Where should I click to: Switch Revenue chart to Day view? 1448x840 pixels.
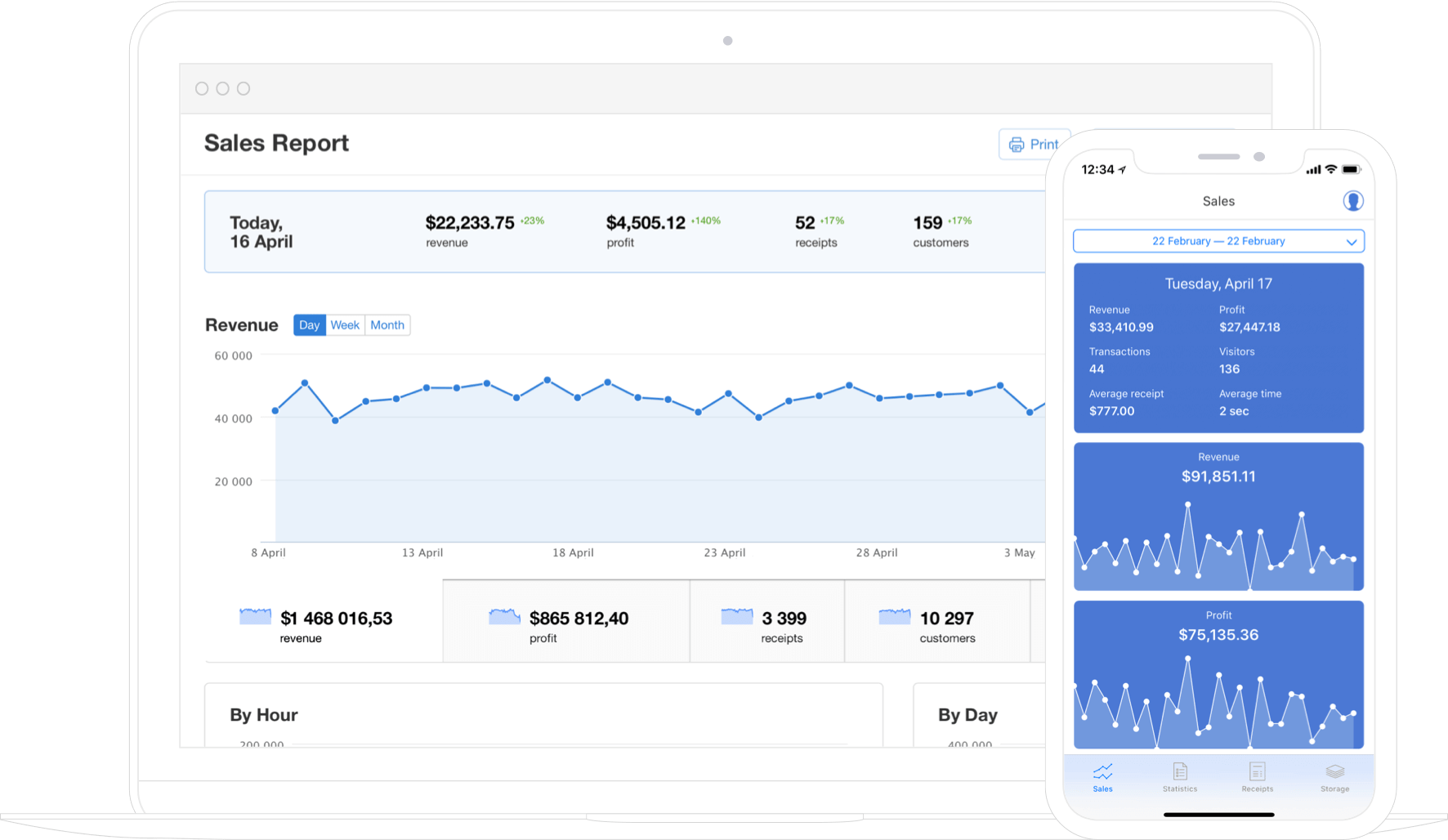pos(309,325)
